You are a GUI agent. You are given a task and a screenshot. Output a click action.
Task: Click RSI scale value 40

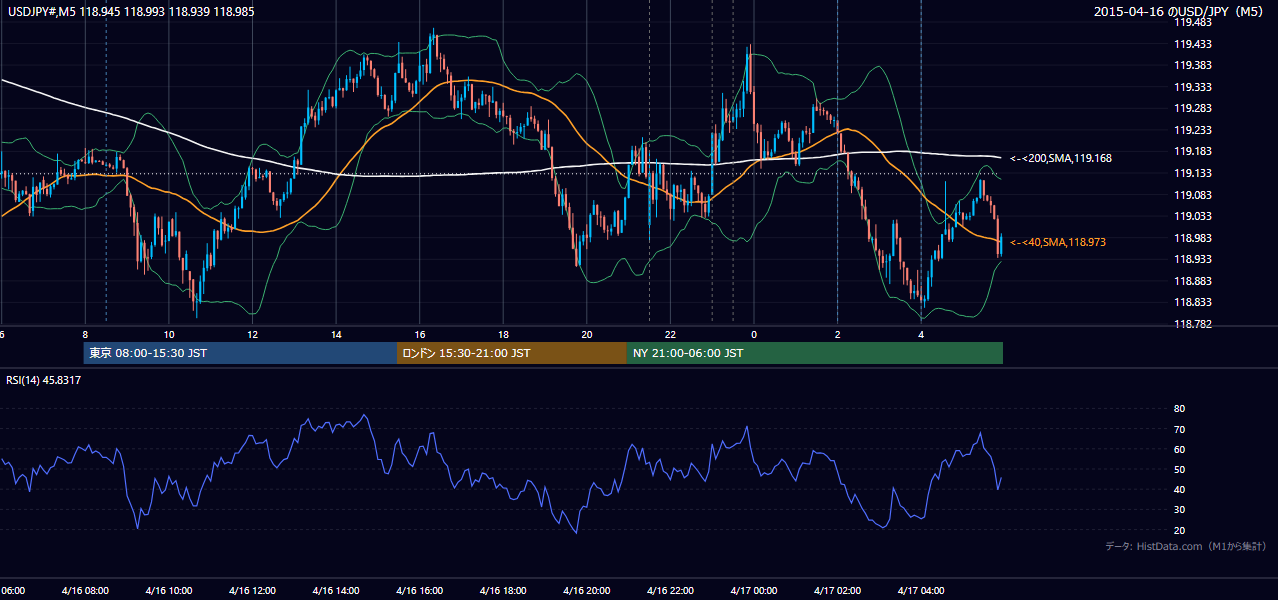point(1179,489)
